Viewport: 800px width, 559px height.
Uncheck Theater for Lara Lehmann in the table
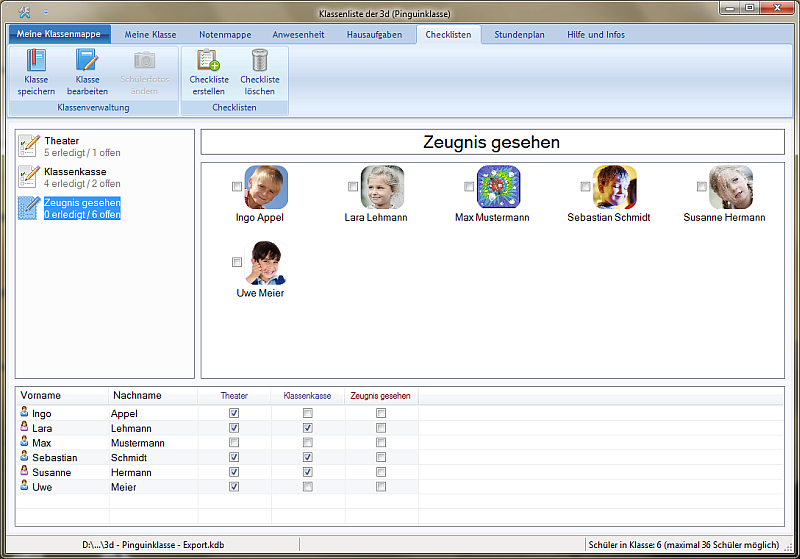[234, 428]
